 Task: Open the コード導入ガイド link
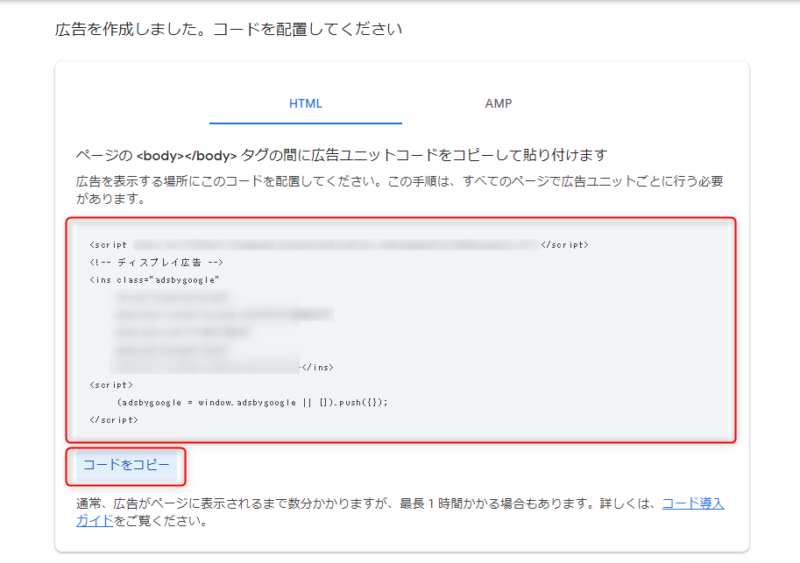point(692,504)
